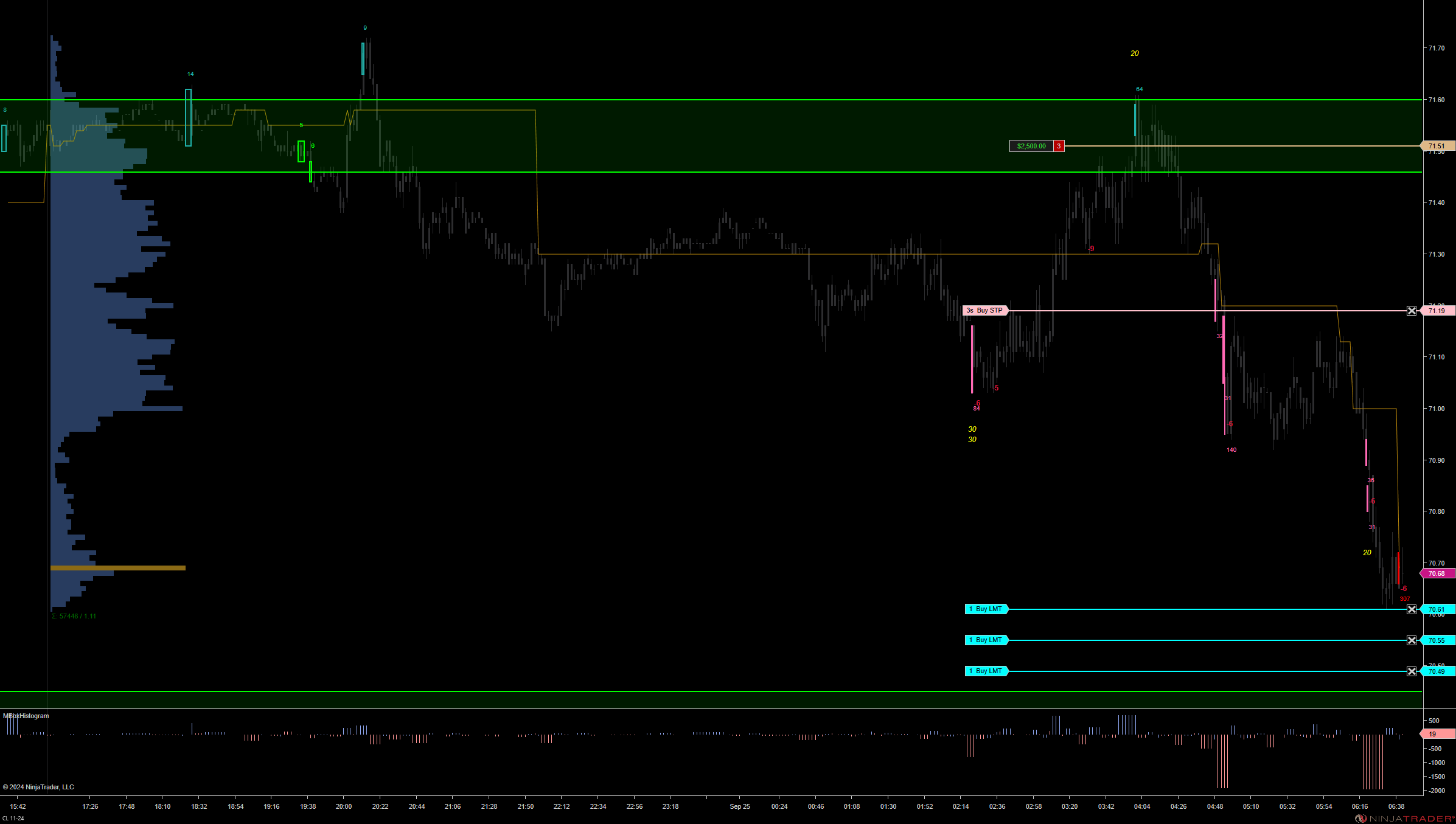
Task: Cancel the Buy STP order at 71.19
Action: (1412, 311)
